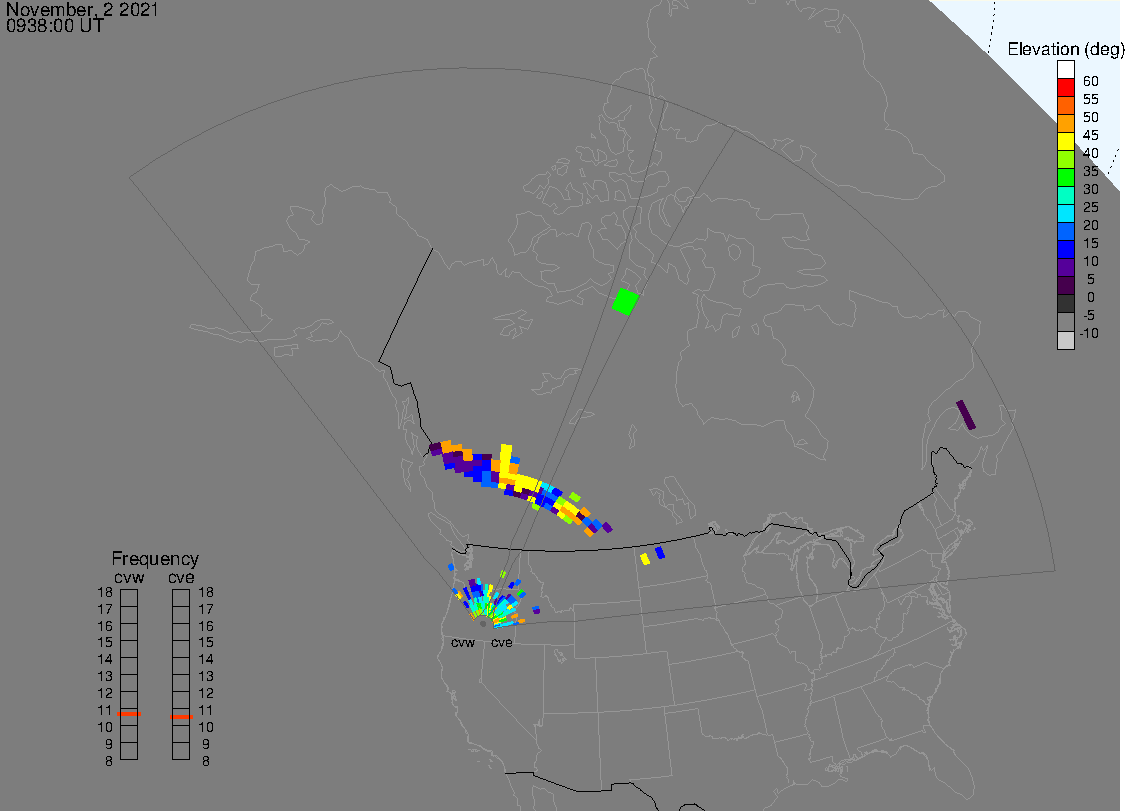Click the '14' label beside the cvw bar
This screenshot has height=811, width=1125.
coord(105,659)
